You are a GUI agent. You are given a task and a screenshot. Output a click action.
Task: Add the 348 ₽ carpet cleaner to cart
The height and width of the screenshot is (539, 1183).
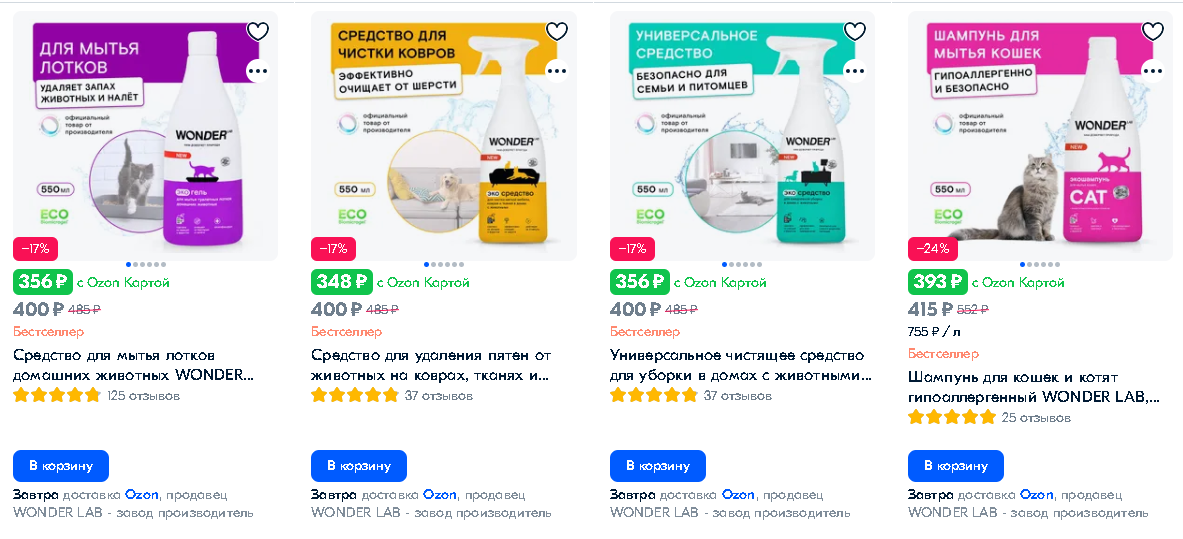click(359, 466)
